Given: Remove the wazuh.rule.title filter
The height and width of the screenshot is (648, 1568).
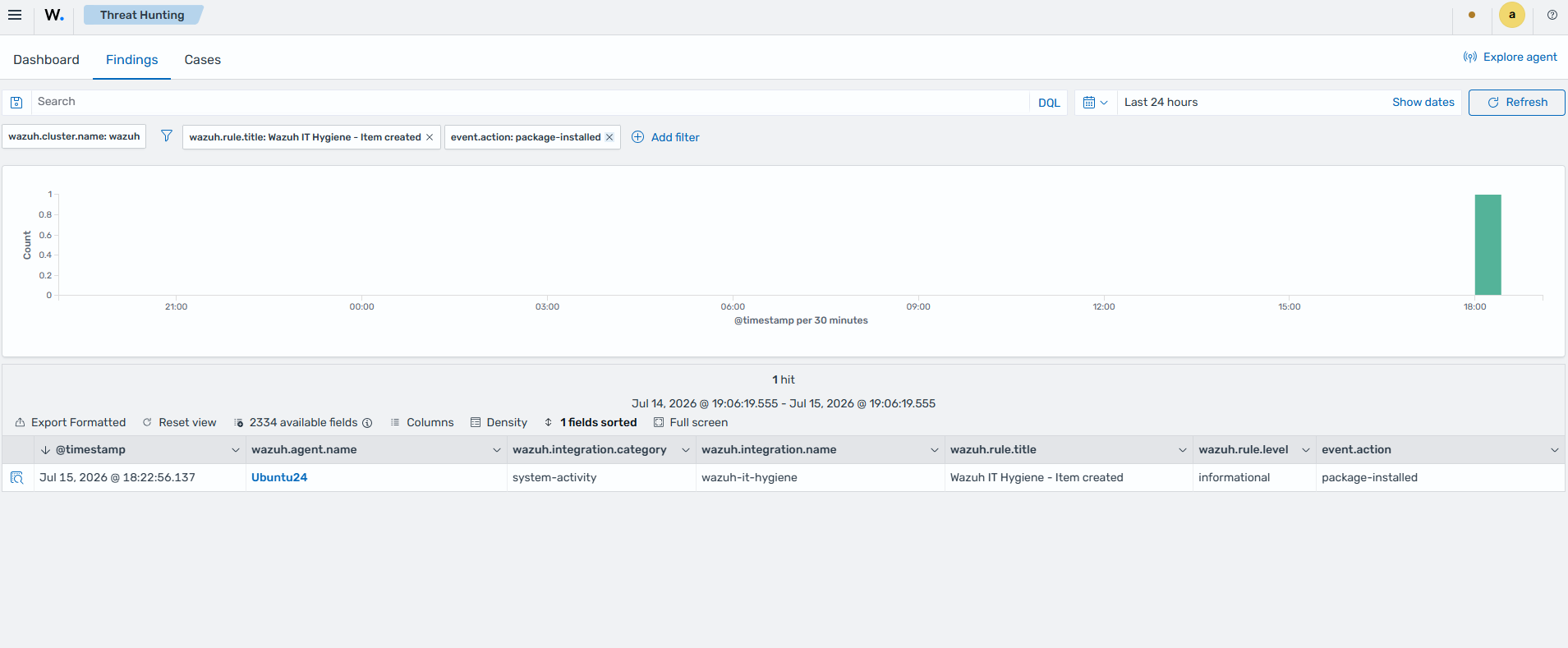Looking at the screenshot, I should tap(430, 137).
